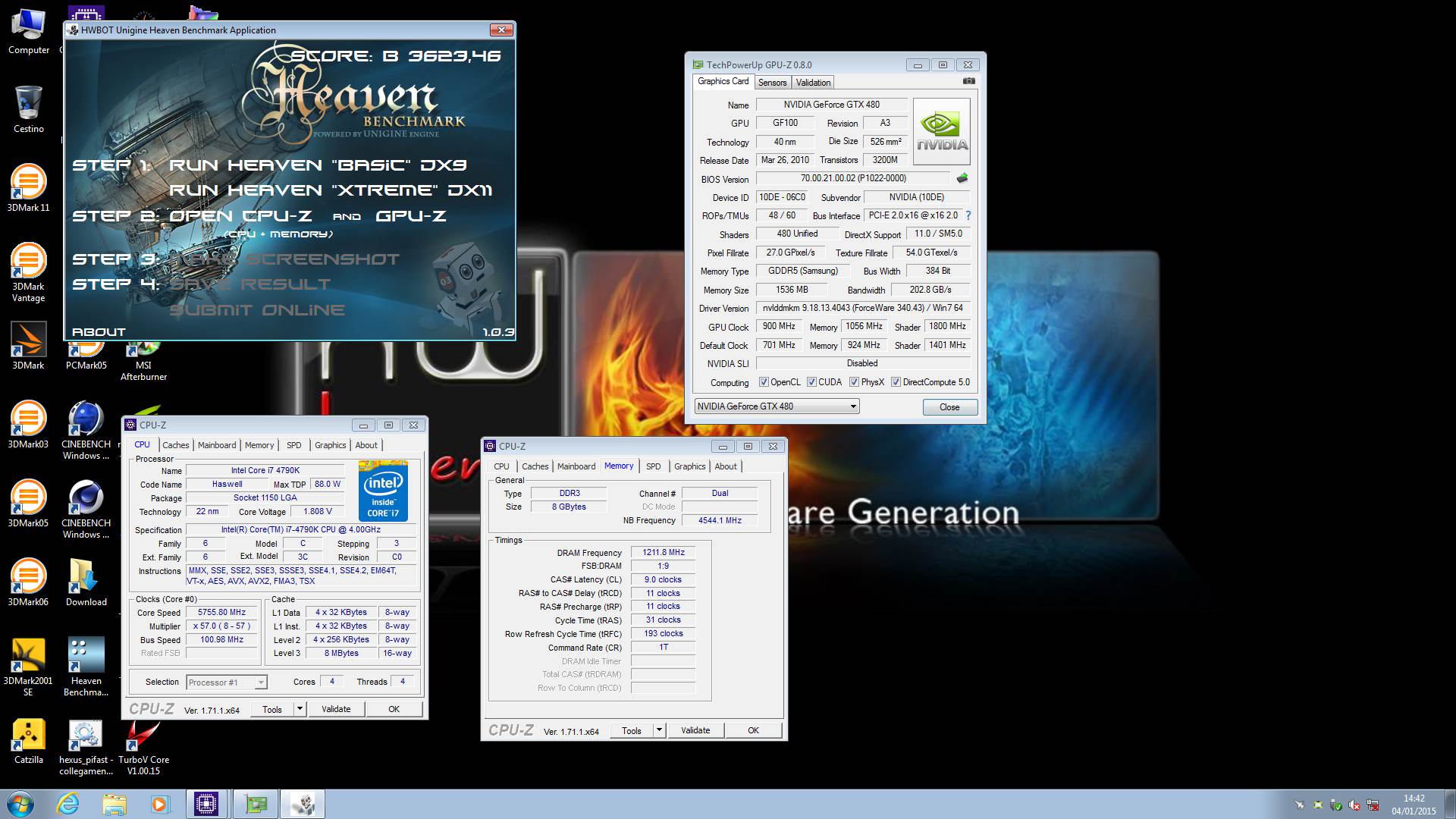Launch 3DMark 11 desktop shortcut
The image size is (1456, 819).
click(x=29, y=188)
